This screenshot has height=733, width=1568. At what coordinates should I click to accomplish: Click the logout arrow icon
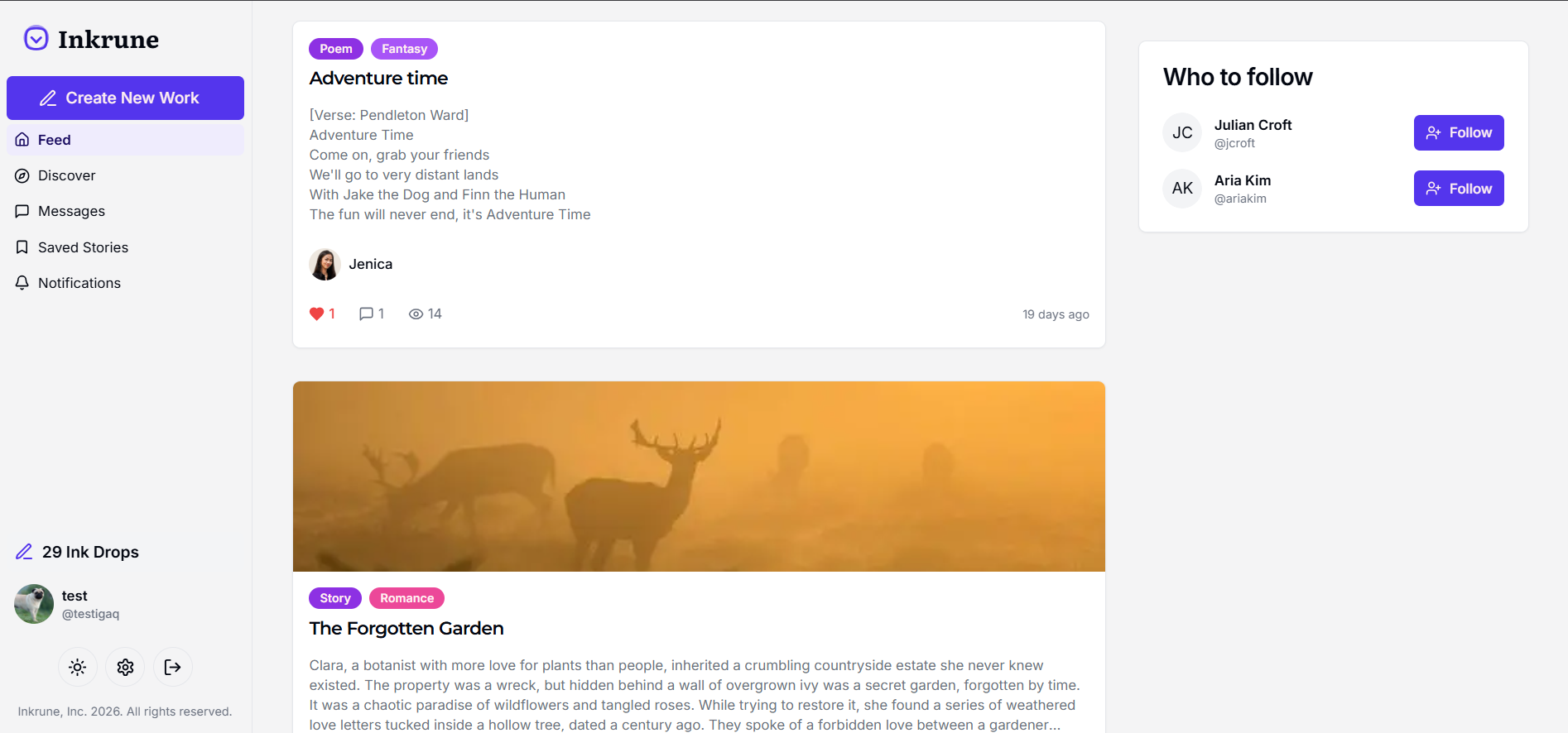173,667
